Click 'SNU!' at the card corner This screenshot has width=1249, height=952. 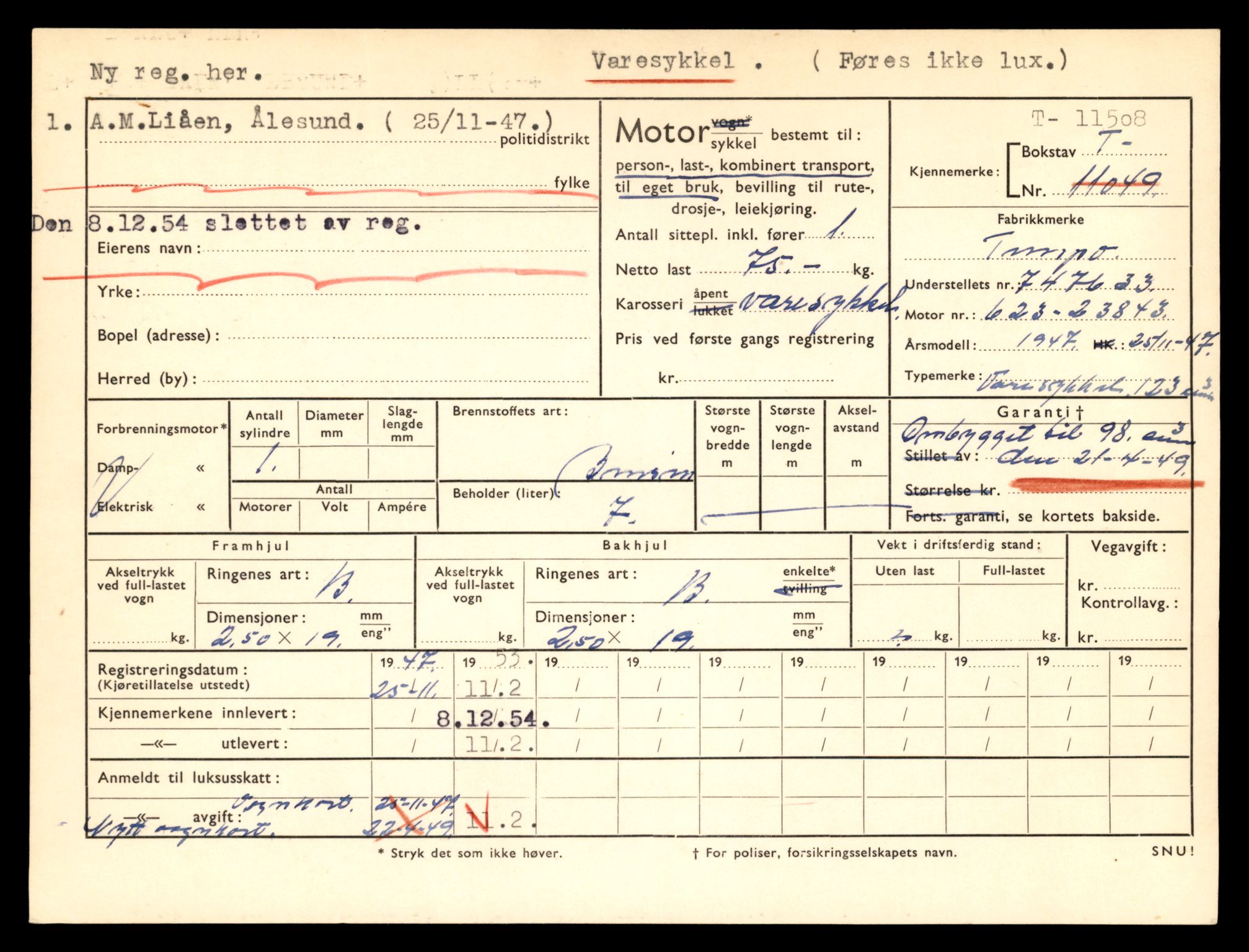(x=1172, y=852)
